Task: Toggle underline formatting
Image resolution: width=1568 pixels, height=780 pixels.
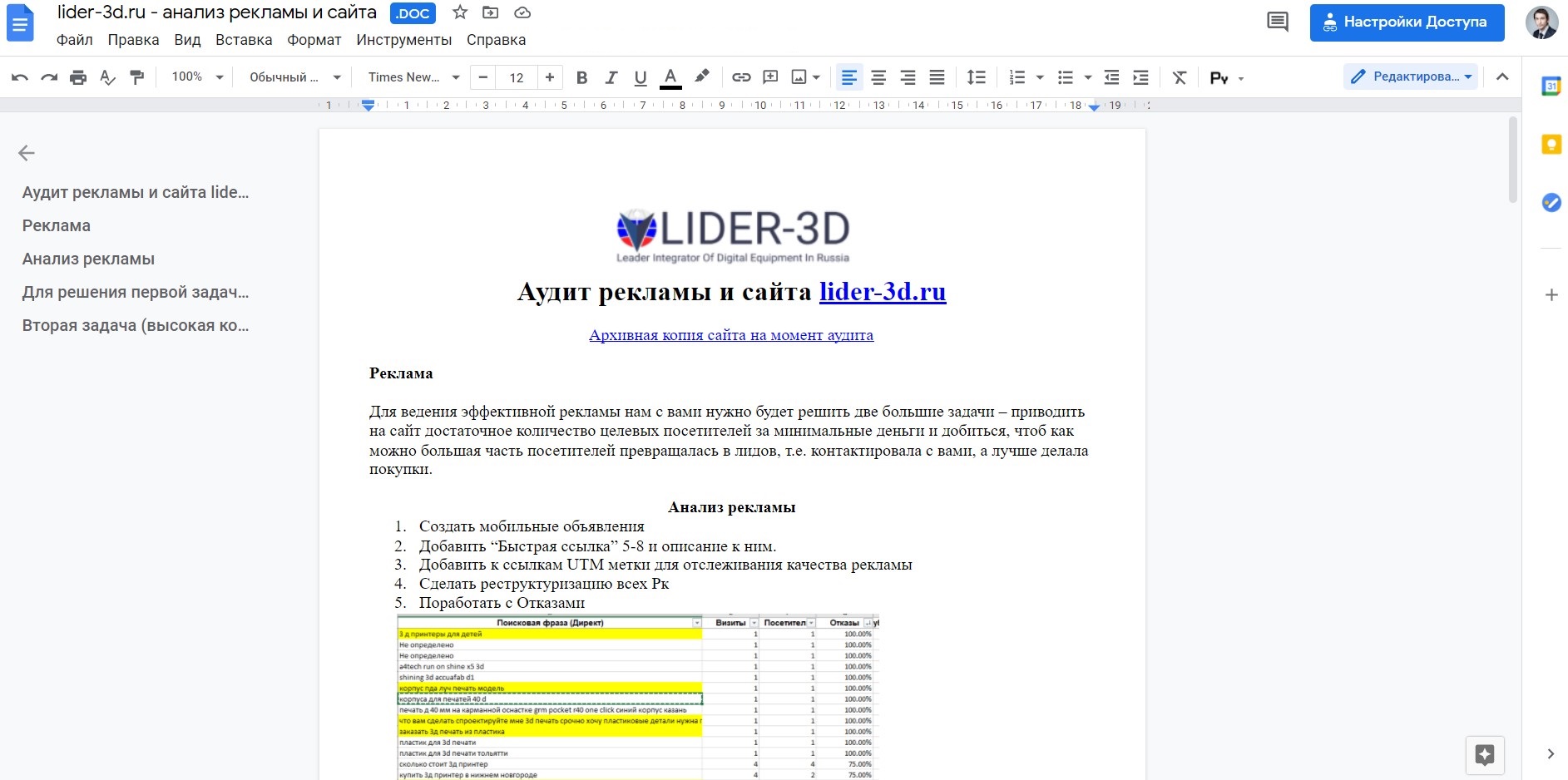Action: (x=641, y=77)
